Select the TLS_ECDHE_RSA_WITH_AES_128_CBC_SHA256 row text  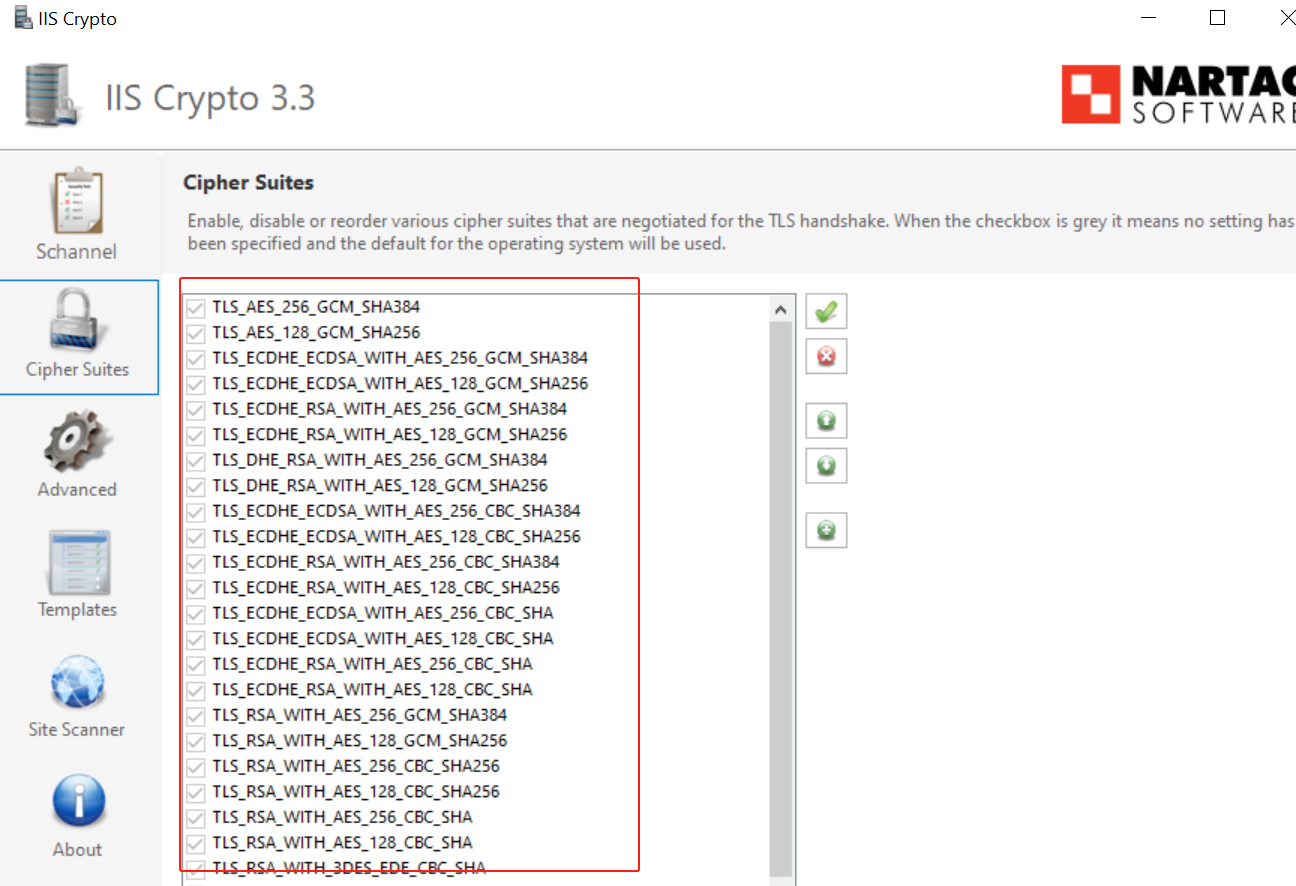coord(386,587)
